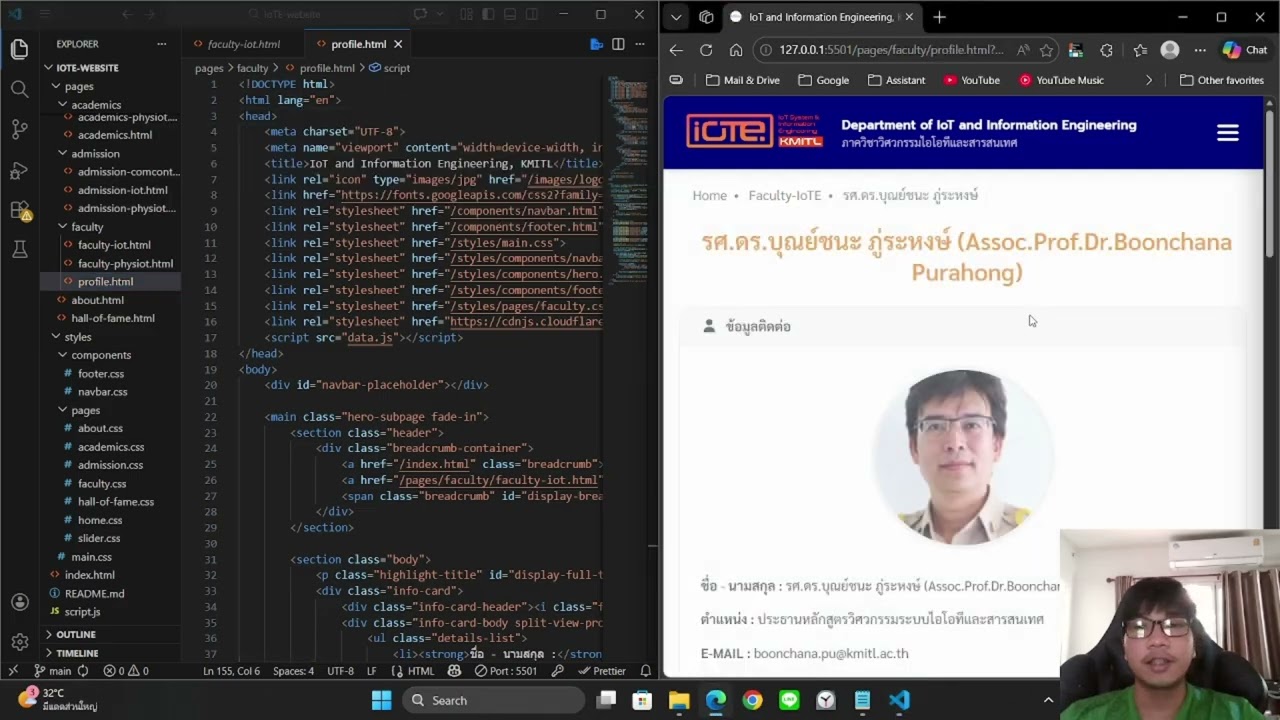Click Prettier in the status bar

tap(601, 671)
